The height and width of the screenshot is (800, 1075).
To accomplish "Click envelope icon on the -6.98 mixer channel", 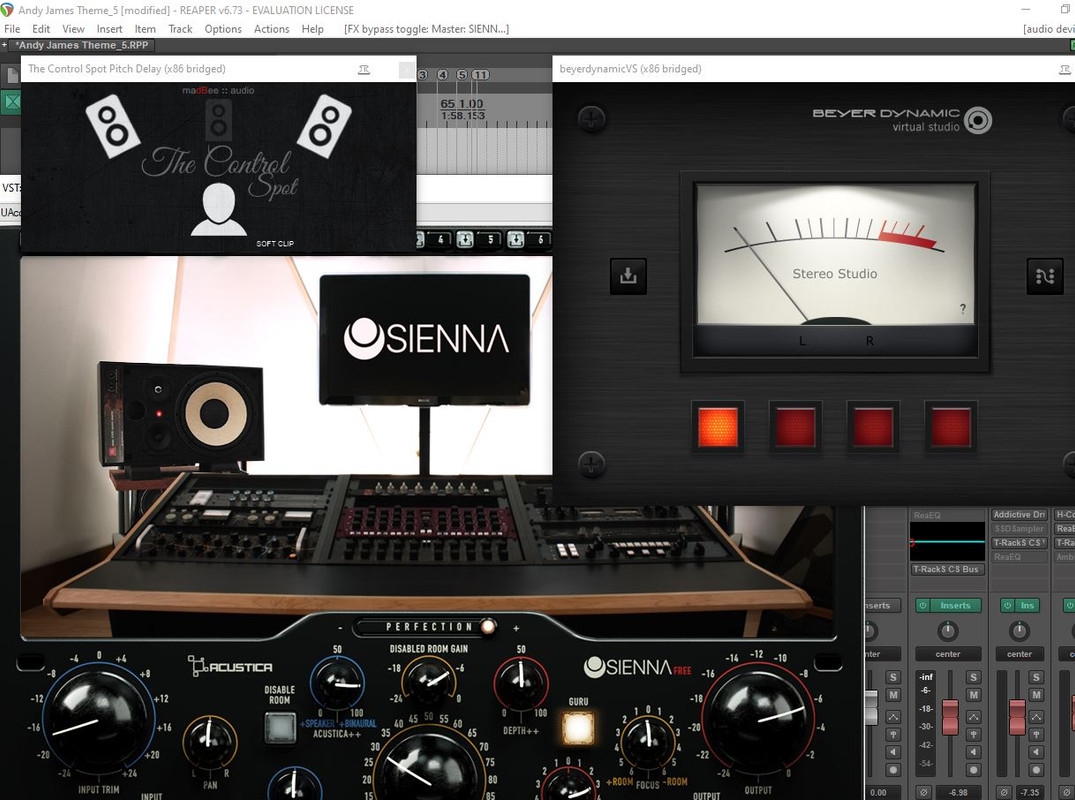I will [x=974, y=716].
